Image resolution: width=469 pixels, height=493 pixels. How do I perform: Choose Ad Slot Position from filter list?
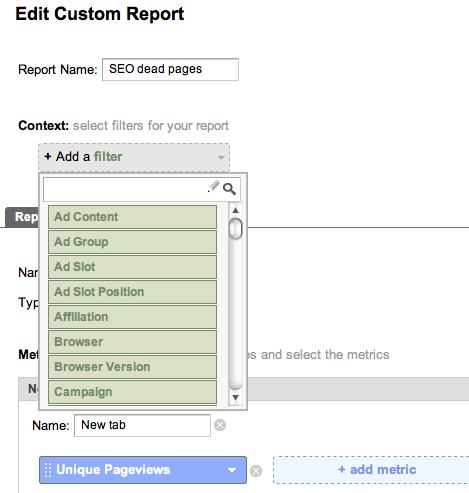click(132, 292)
